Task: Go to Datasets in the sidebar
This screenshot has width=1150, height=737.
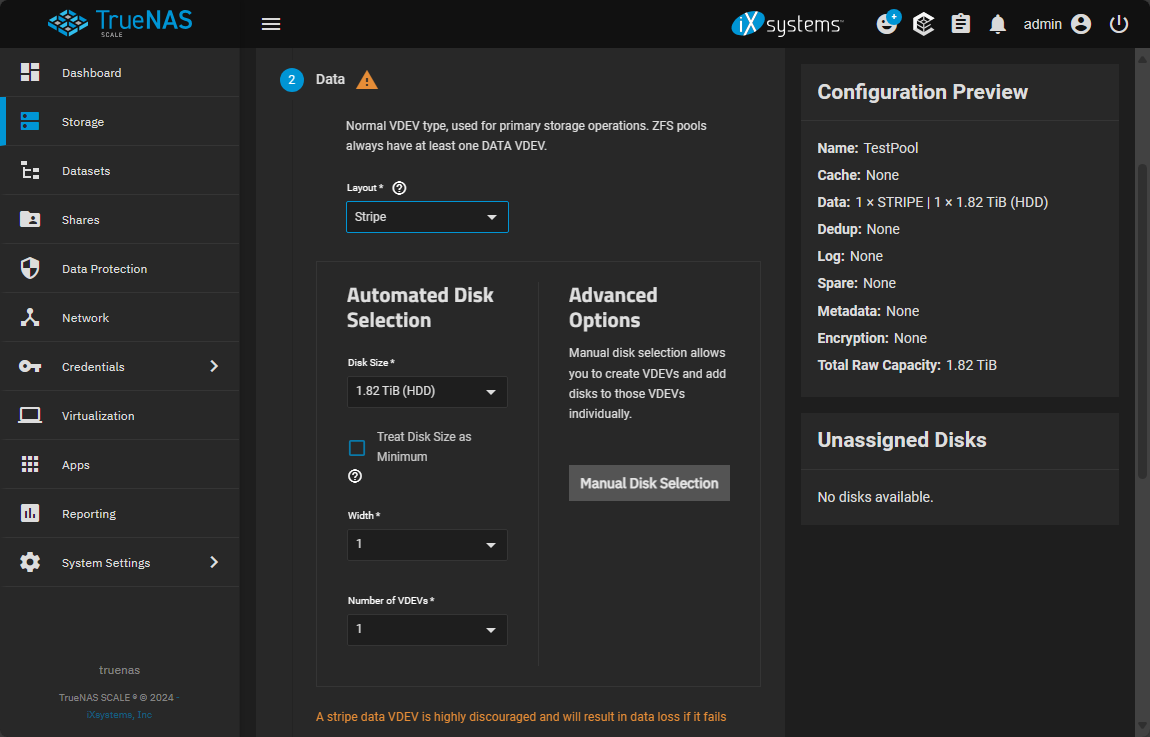Action: tap(86, 171)
